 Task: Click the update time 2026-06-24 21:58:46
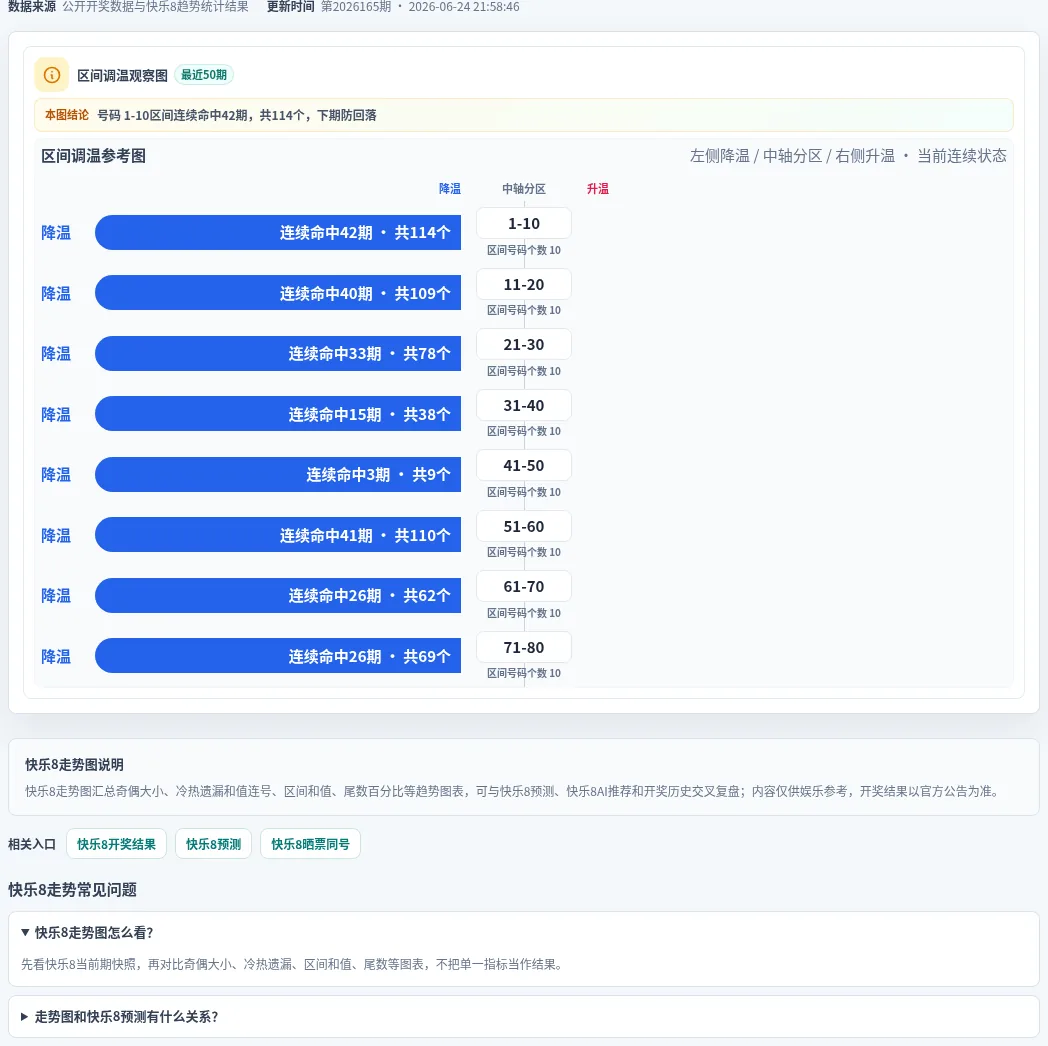pyautogui.click(x=464, y=7)
